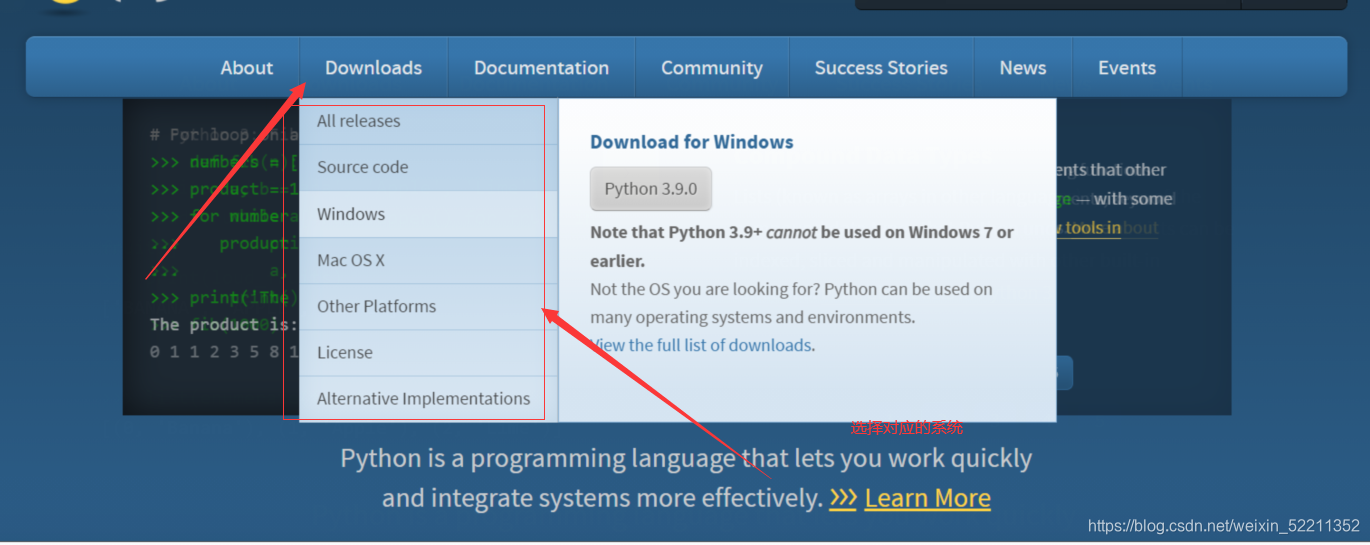Open View the full list of downloads link
The height and width of the screenshot is (545, 1370).
[x=701, y=345]
